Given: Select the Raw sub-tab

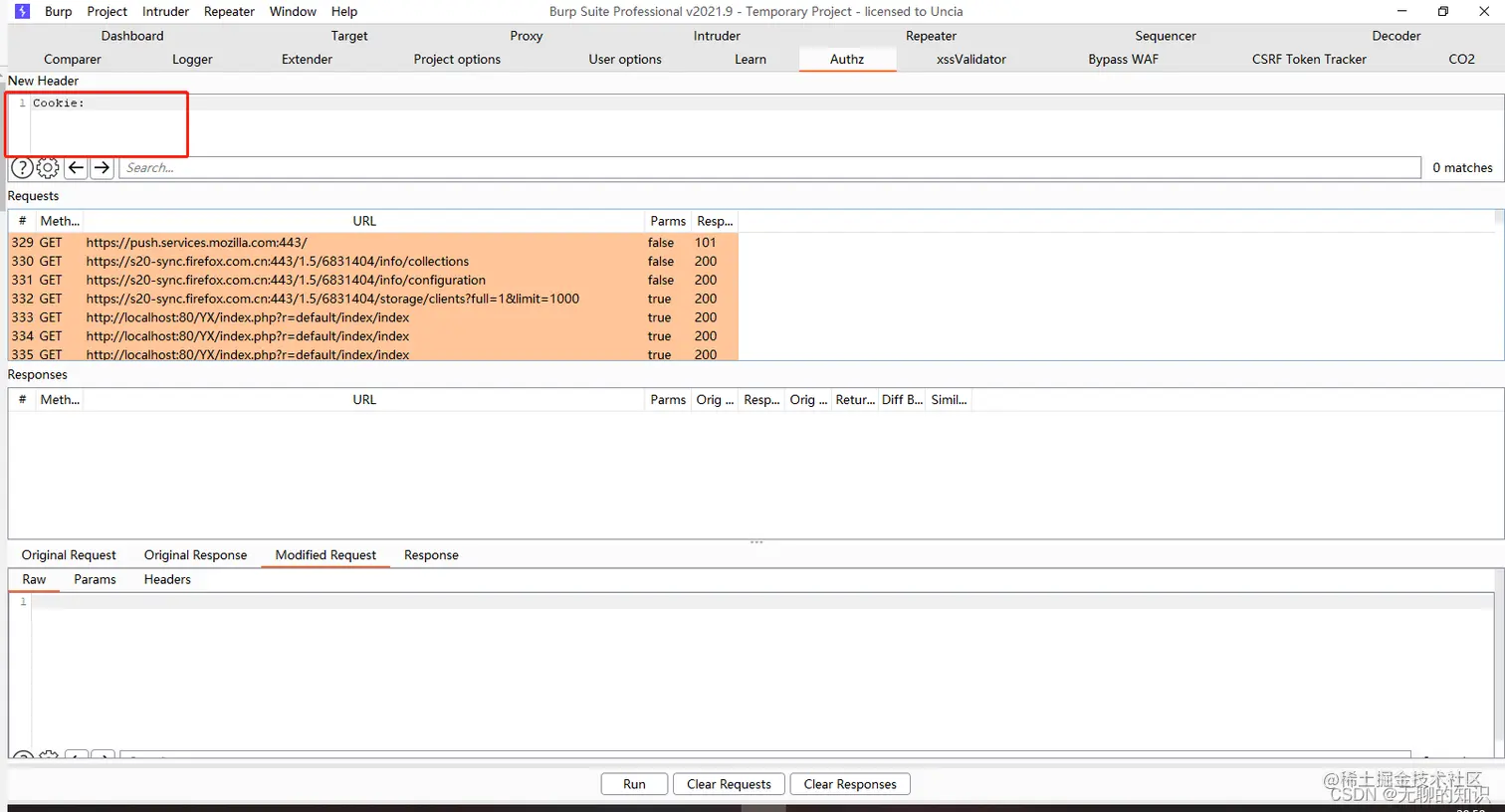Looking at the screenshot, I should [x=34, y=579].
